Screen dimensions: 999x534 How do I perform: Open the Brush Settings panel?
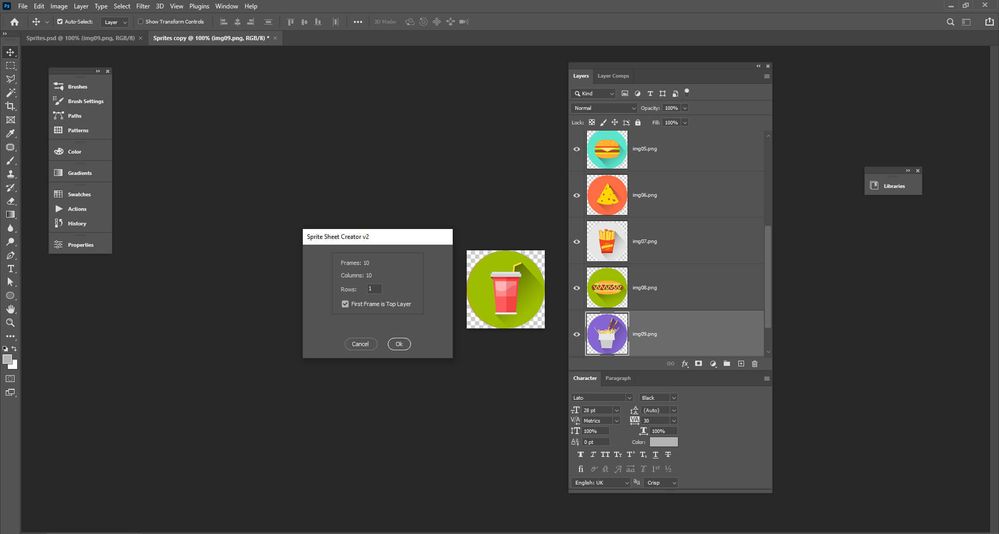[x=85, y=101]
